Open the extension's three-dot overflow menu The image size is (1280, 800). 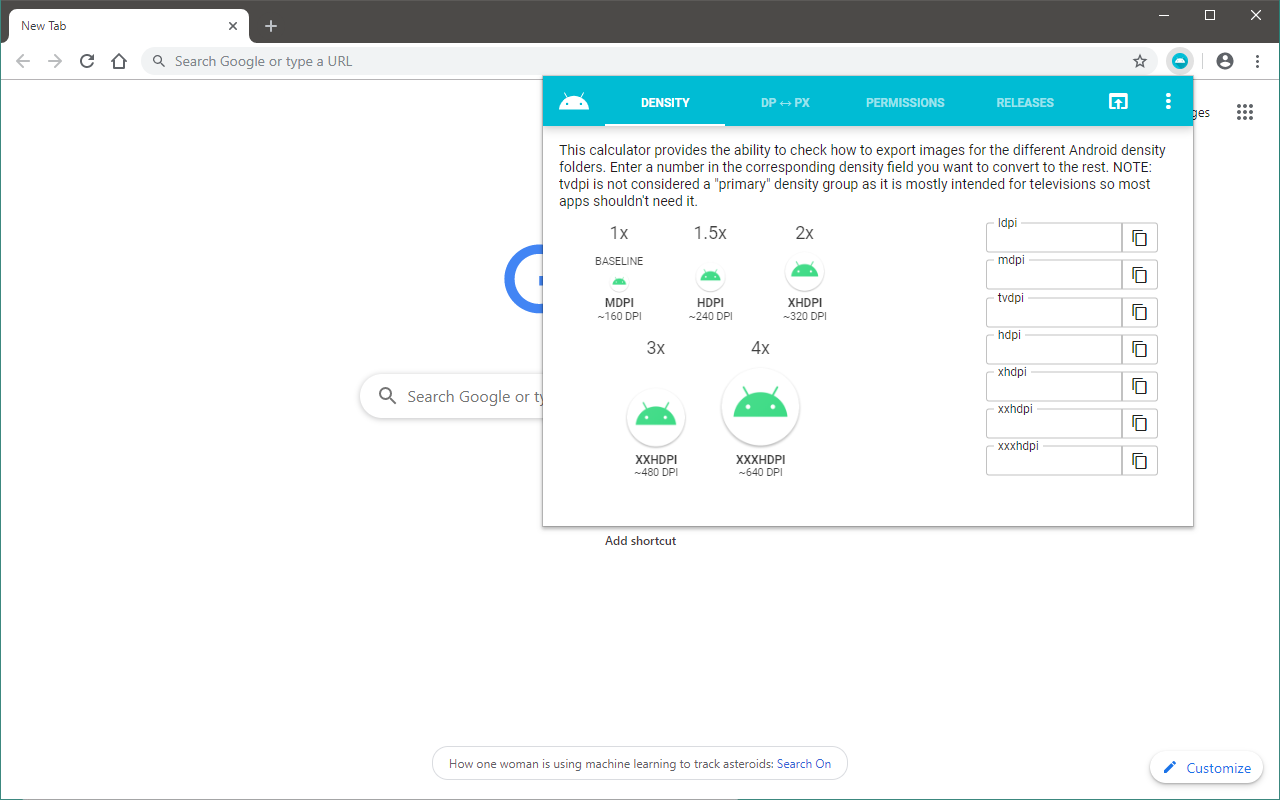(x=1168, y=101)
